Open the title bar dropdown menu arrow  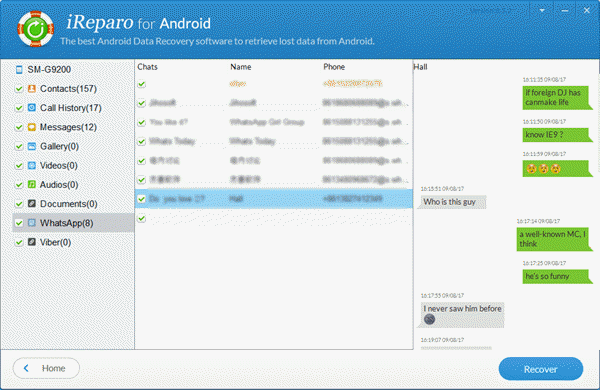point(542,10)
